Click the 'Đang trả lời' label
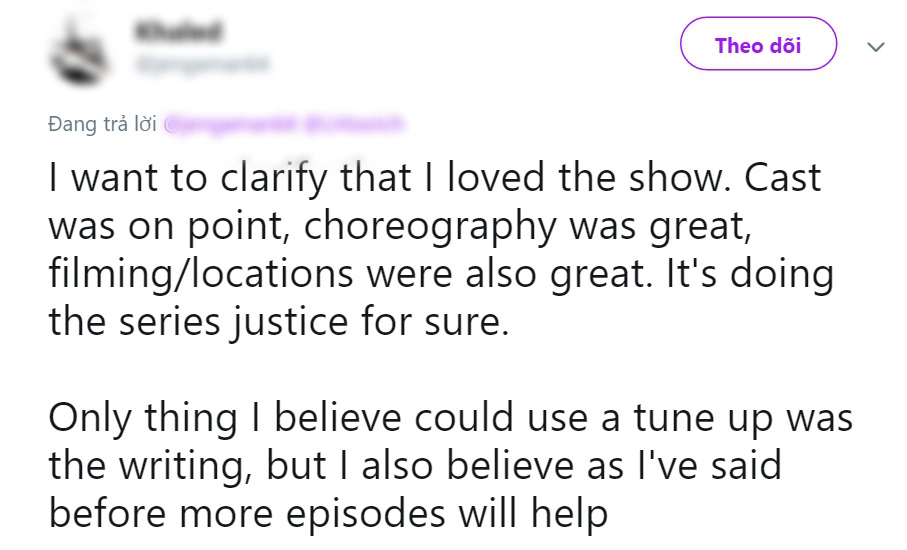907x550 pixels. click(x=102, y=124)
